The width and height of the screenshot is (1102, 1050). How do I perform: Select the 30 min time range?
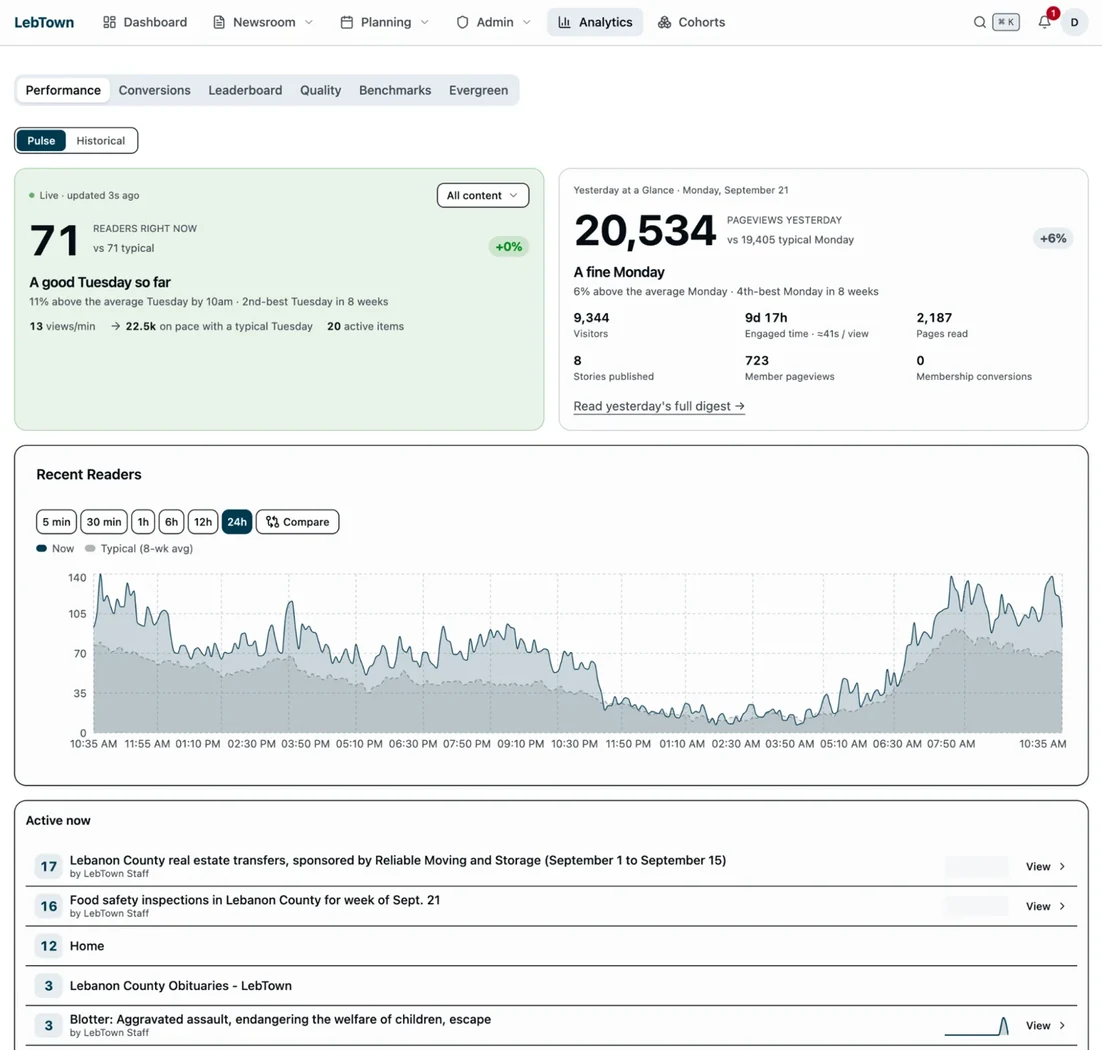pos(104,522)
